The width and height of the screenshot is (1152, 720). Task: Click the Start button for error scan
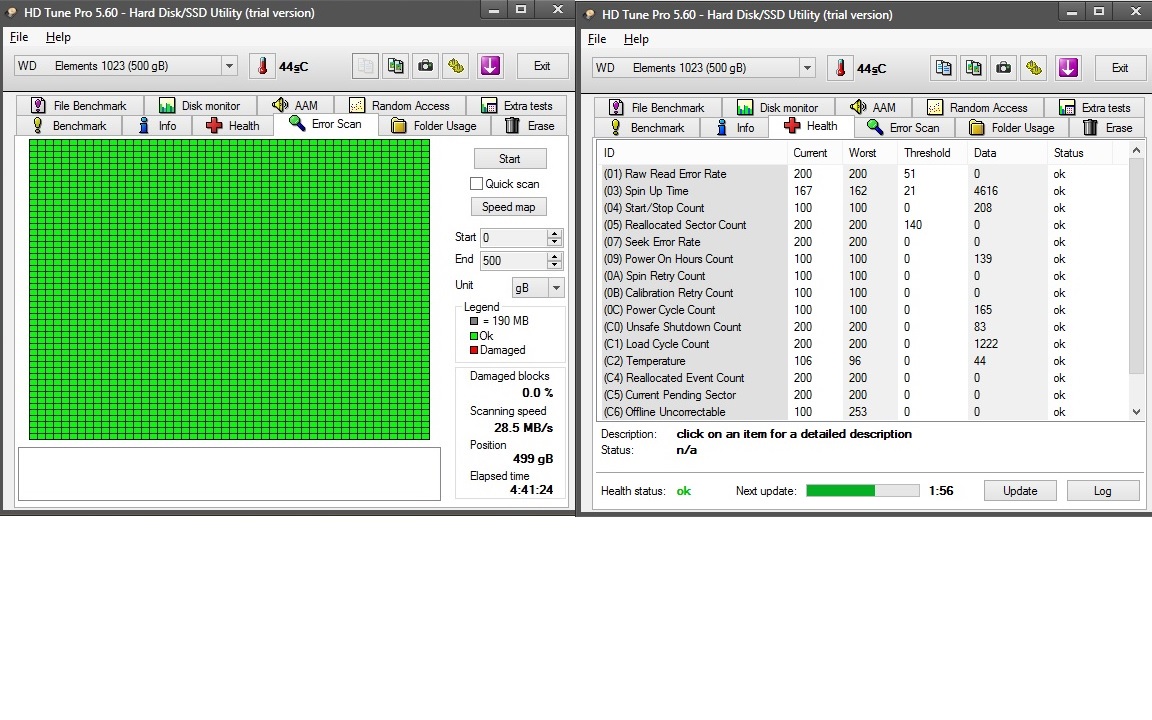[510, 159]
